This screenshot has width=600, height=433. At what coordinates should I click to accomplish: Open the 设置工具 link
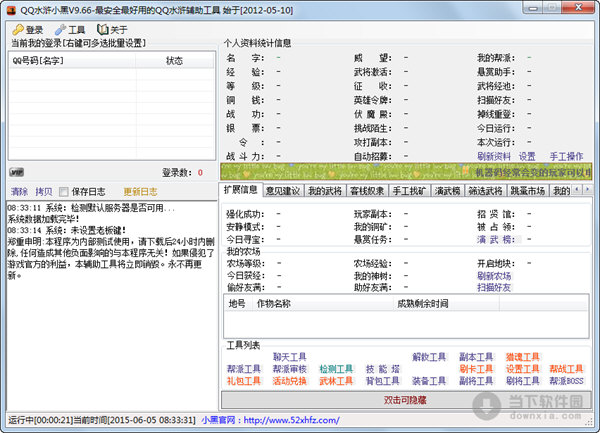point(522,369)
